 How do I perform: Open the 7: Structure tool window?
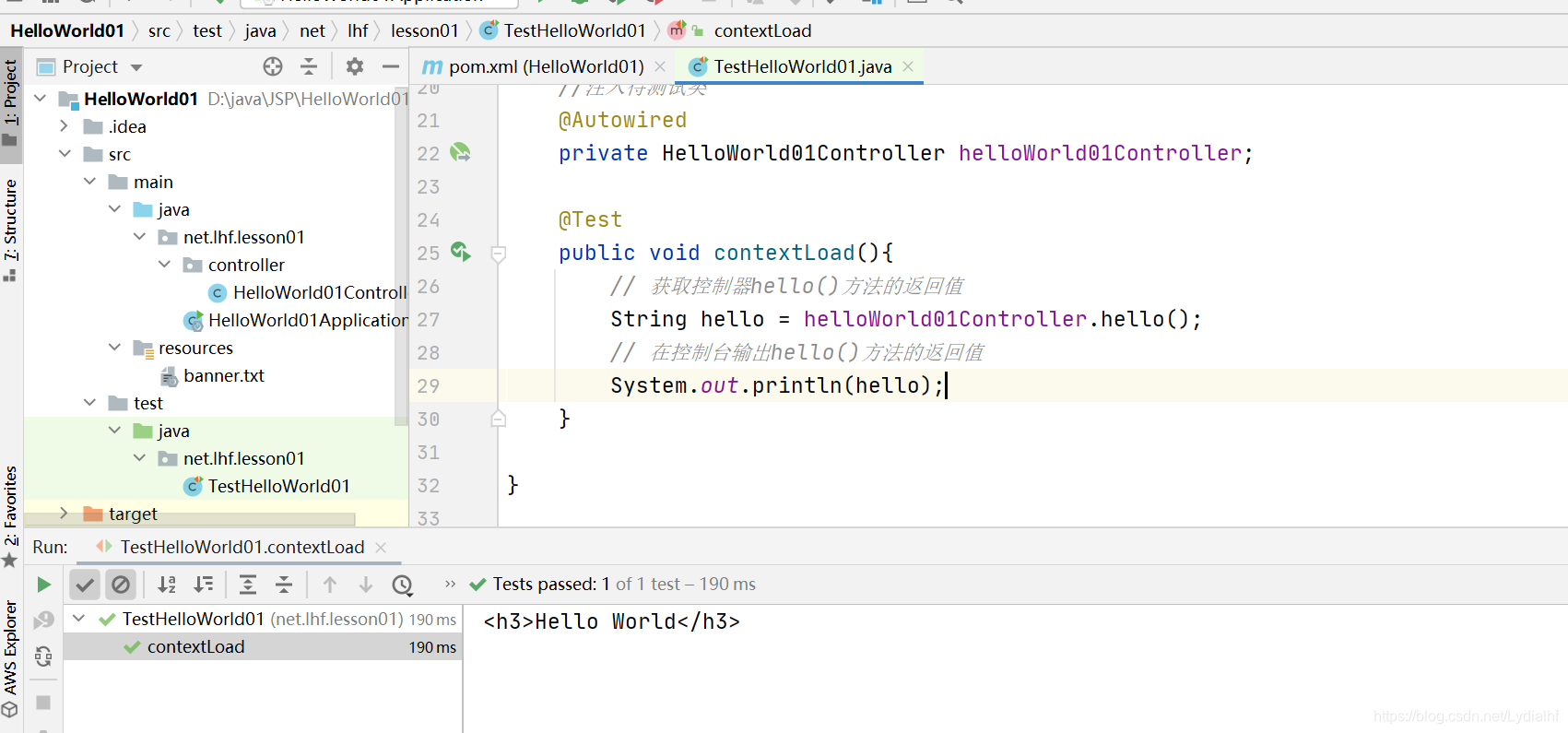click(x=10, y=230)
